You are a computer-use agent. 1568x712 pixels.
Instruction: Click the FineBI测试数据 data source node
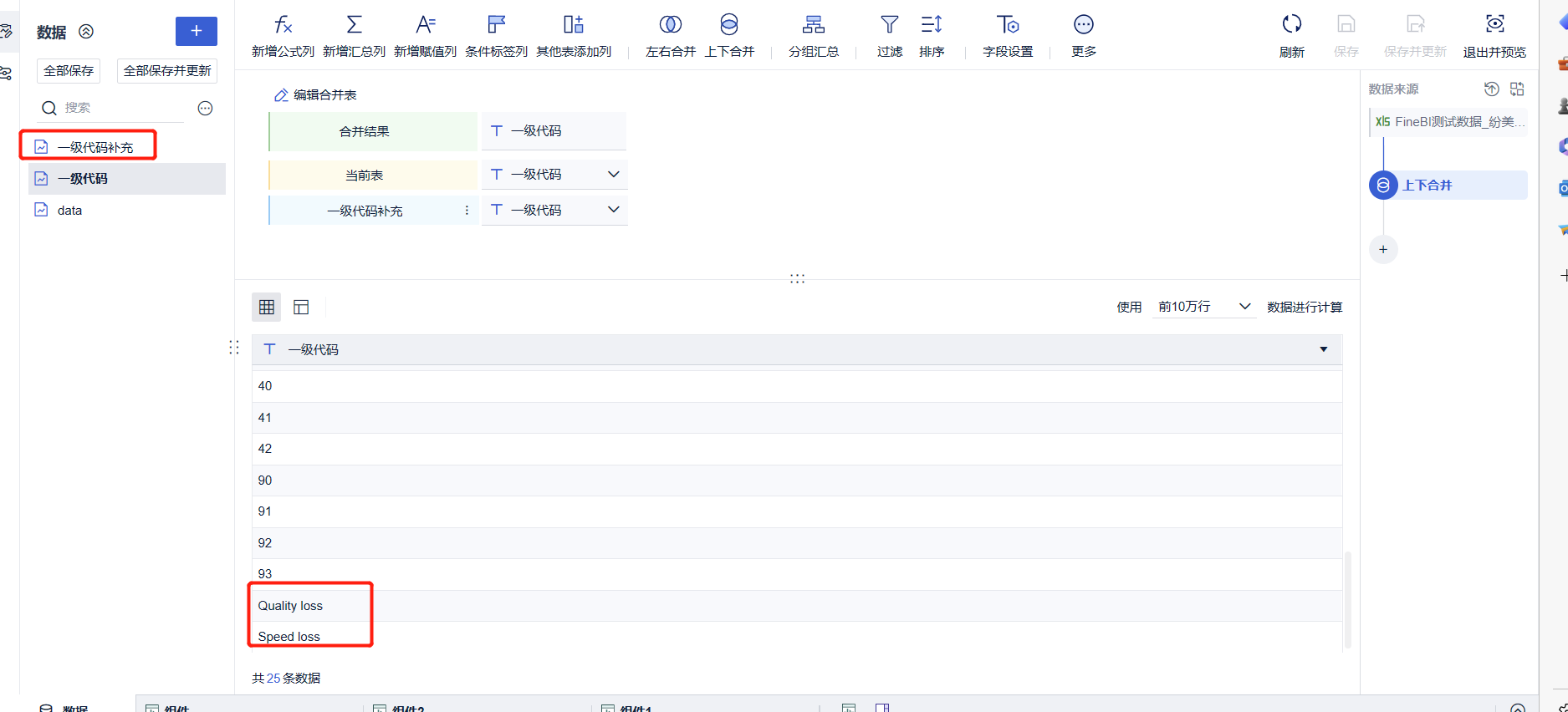point(1448,122)
